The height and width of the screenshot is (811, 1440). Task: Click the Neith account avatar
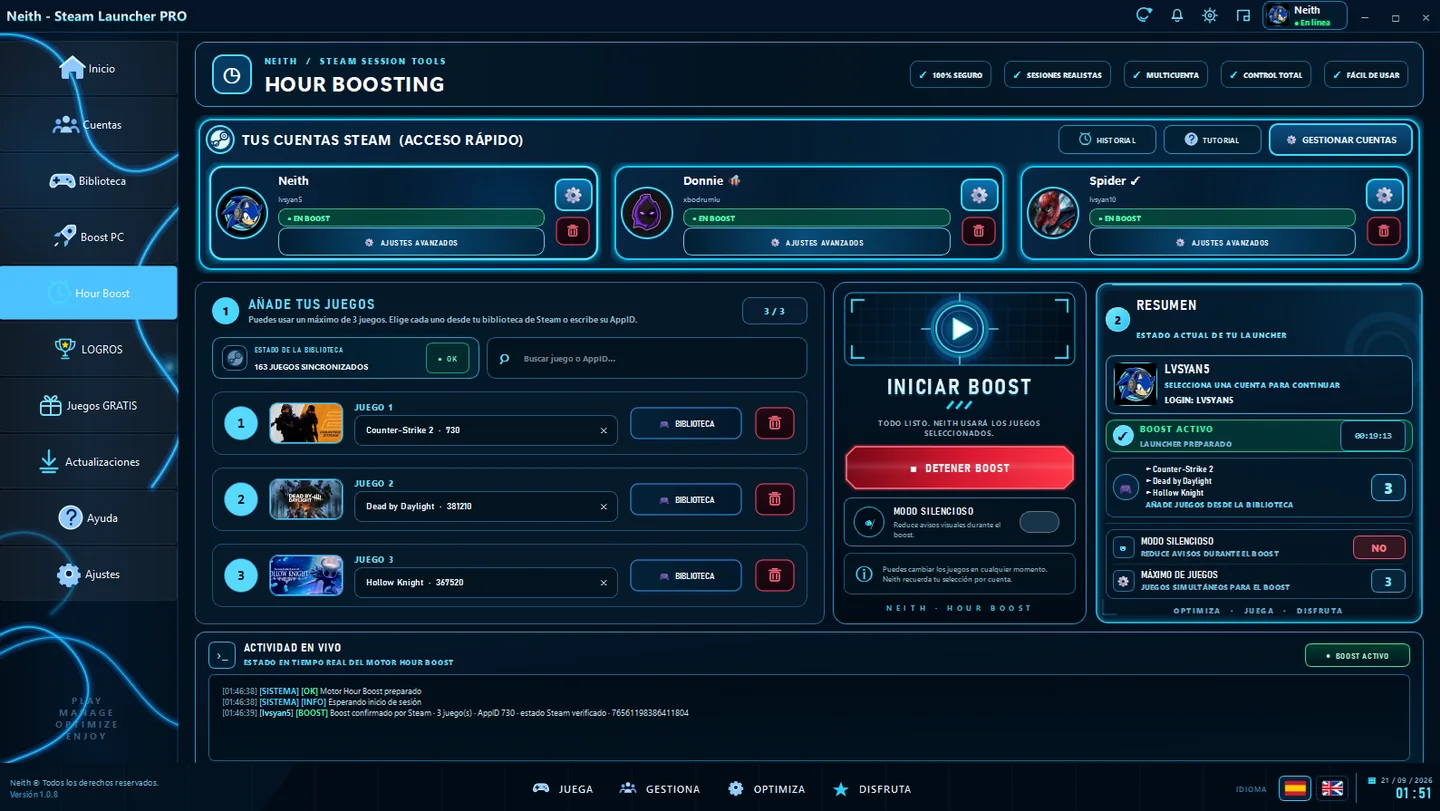point(242,213)
